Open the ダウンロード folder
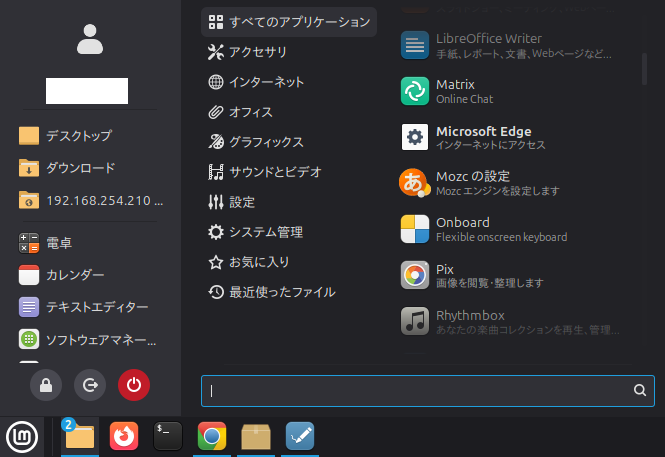Screen dimensions: 665x457 pos(80,168)
